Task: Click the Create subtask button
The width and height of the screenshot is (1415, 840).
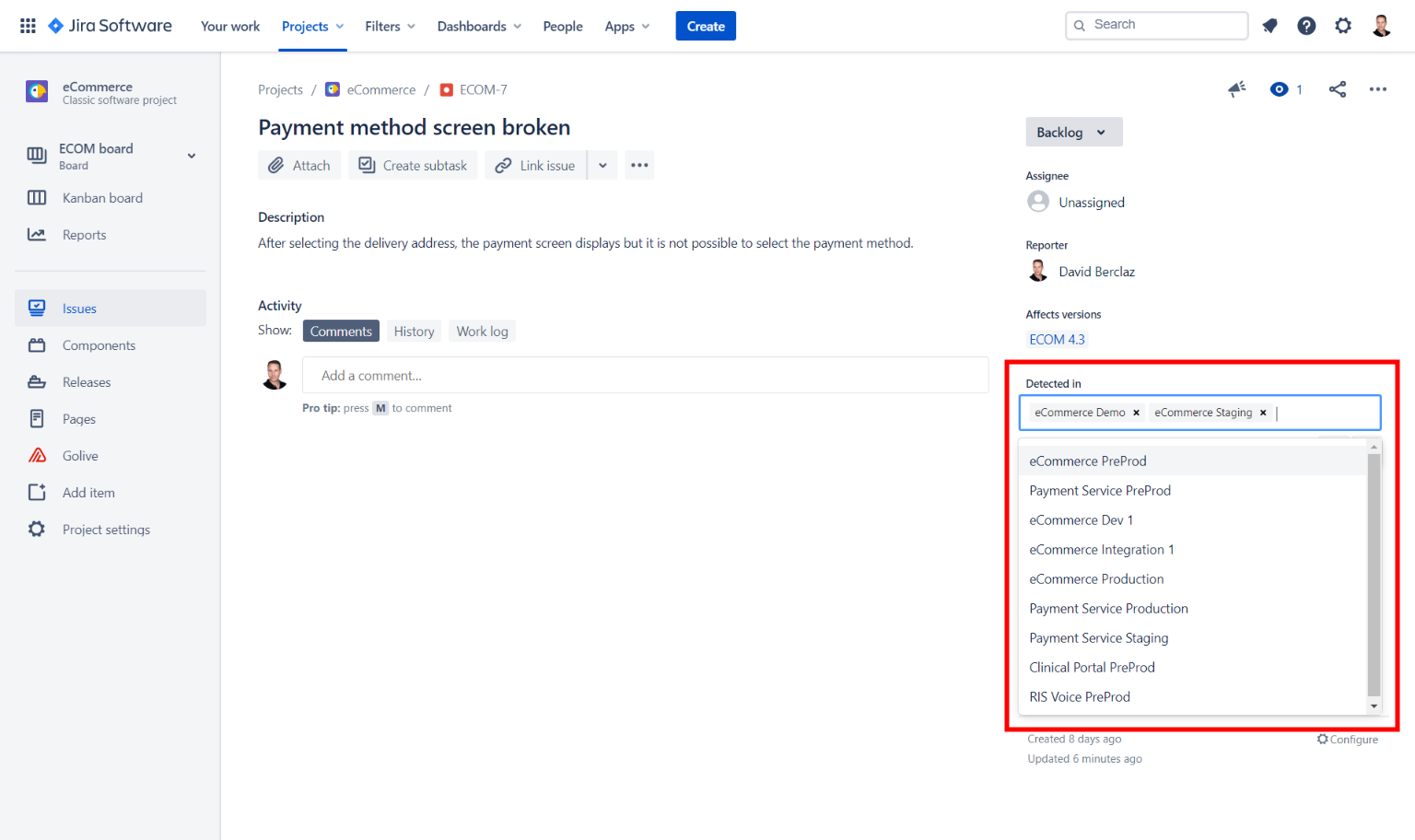Action: (x=413, y=166)
